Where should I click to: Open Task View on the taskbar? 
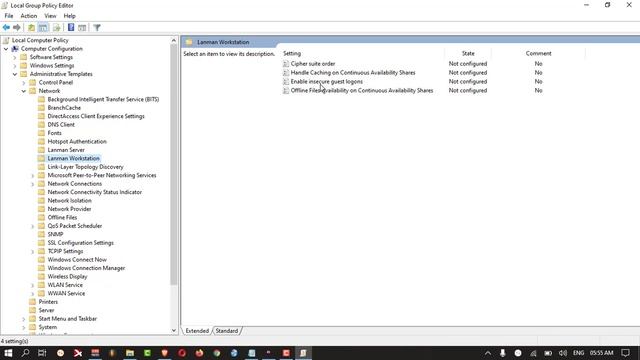pyautogui.click(x=42, y=353)
